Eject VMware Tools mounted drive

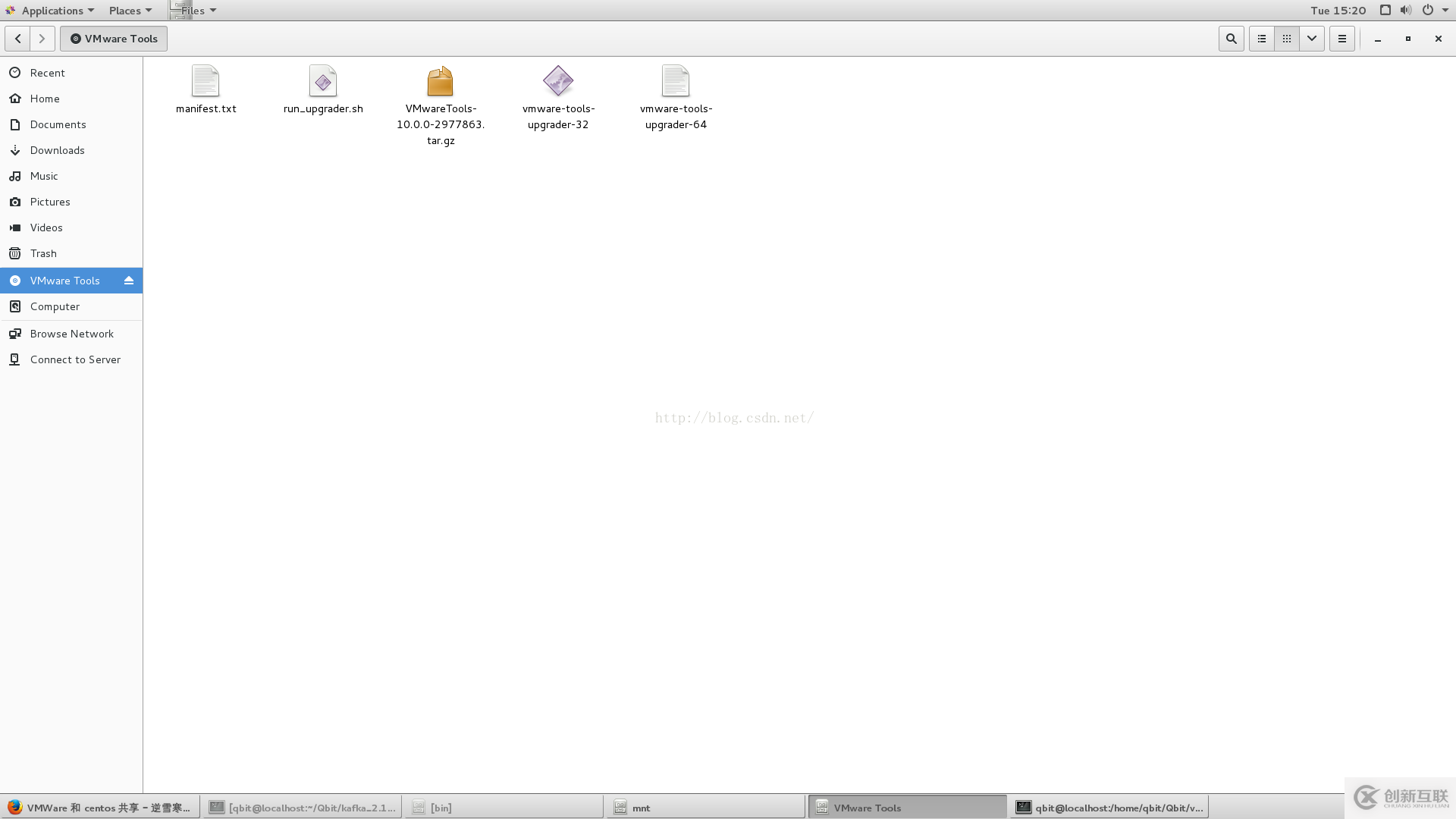tap(129, 280)
